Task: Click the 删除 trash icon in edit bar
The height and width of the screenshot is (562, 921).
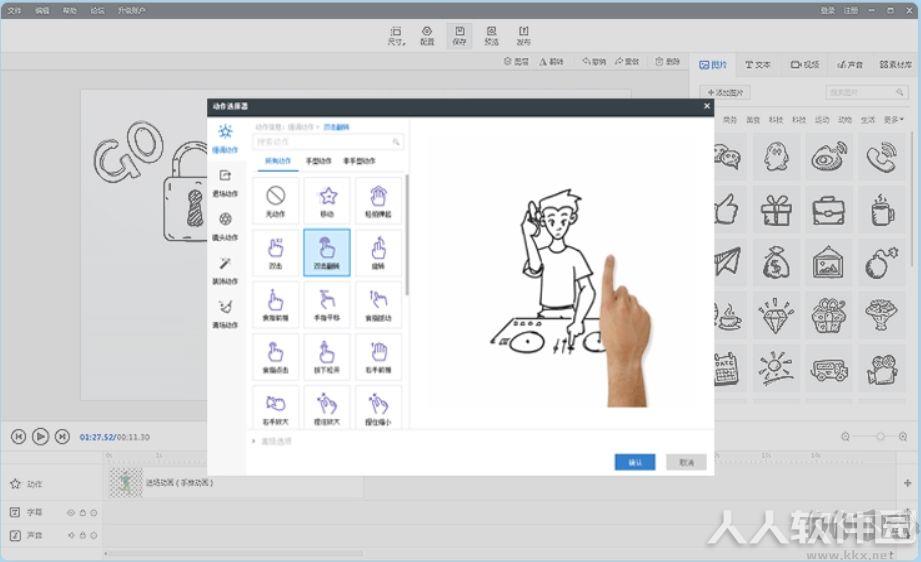Action: click(x=668, y=61)
